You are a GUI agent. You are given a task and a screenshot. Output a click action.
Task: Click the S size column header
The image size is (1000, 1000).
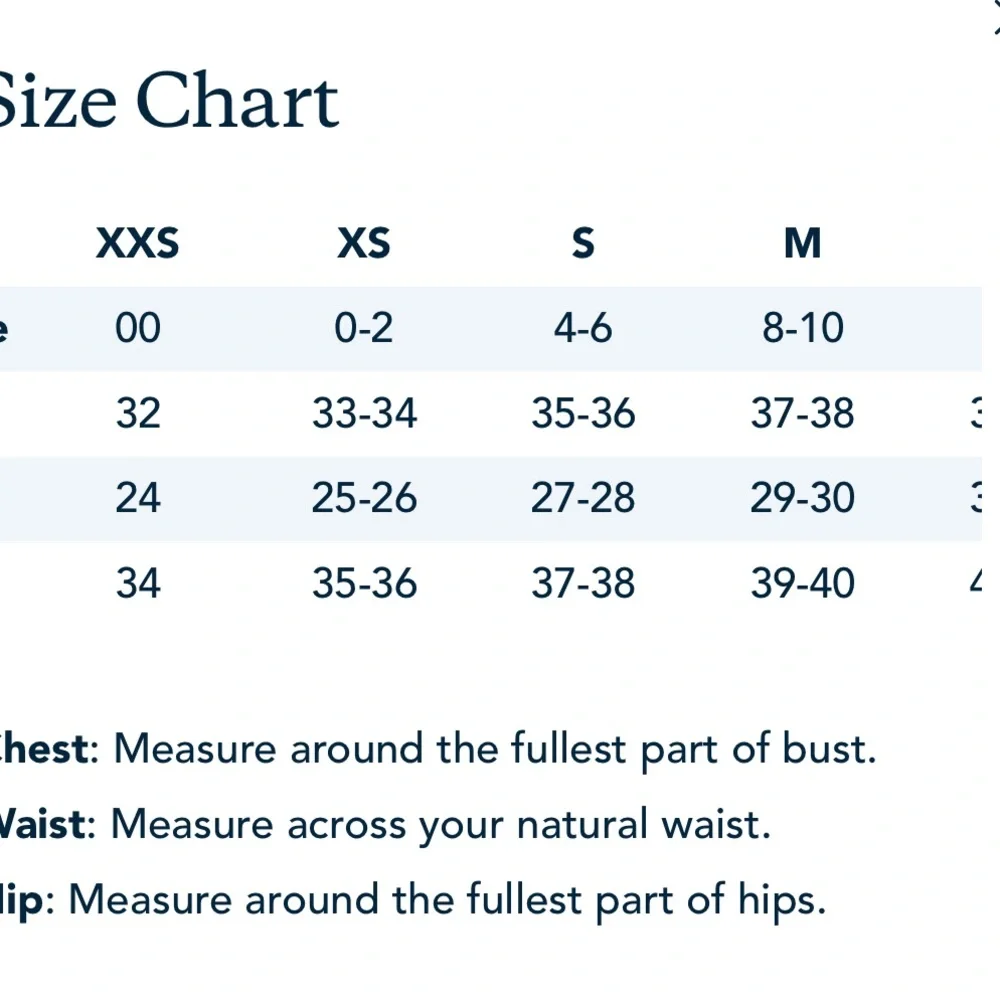[x=583, y=243]
